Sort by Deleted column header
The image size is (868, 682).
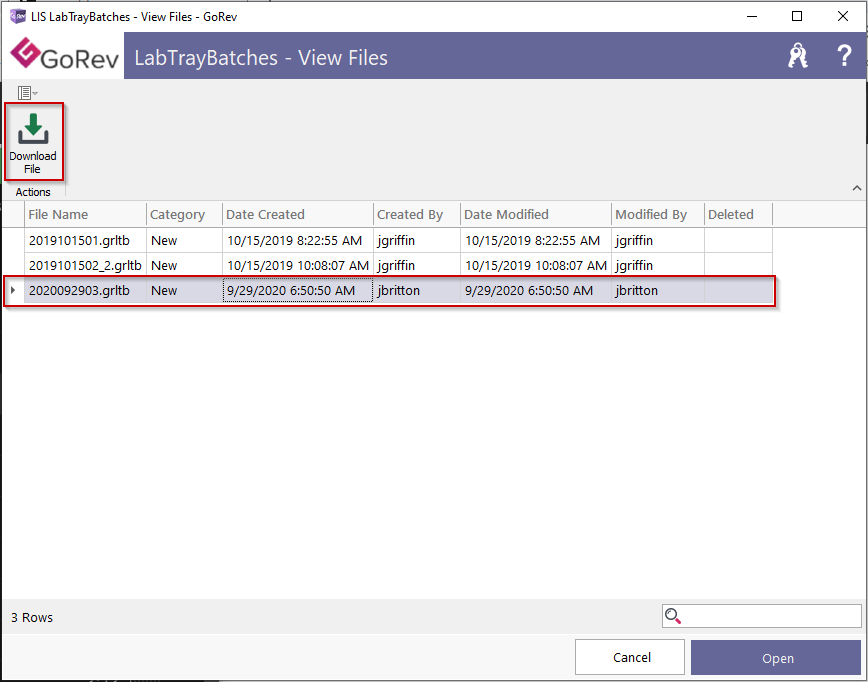pyautogui.click(x=738, y=214)
